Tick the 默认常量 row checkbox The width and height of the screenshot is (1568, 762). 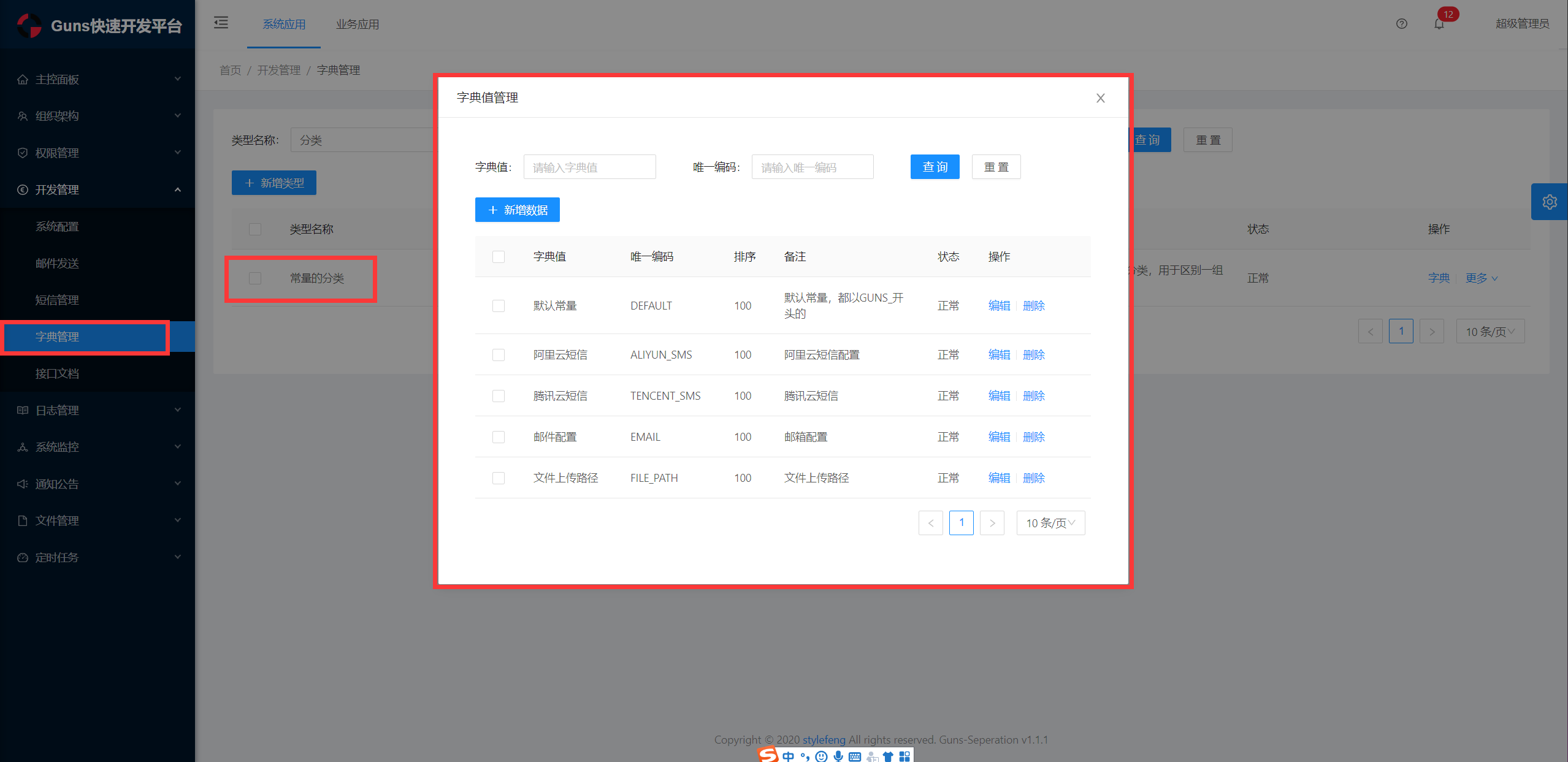(498, 306)
